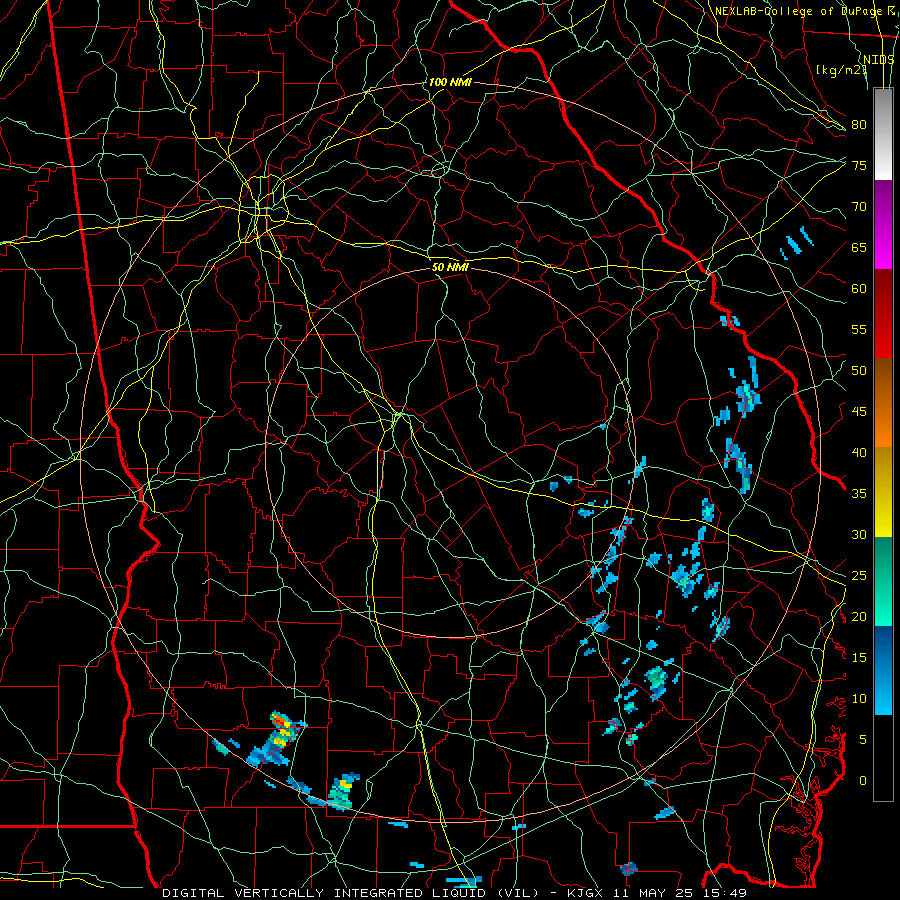Viewport: 900px width, 900px height.
Task: Click the "5" value on the VIL scale
Action: [x=863, y=739]
